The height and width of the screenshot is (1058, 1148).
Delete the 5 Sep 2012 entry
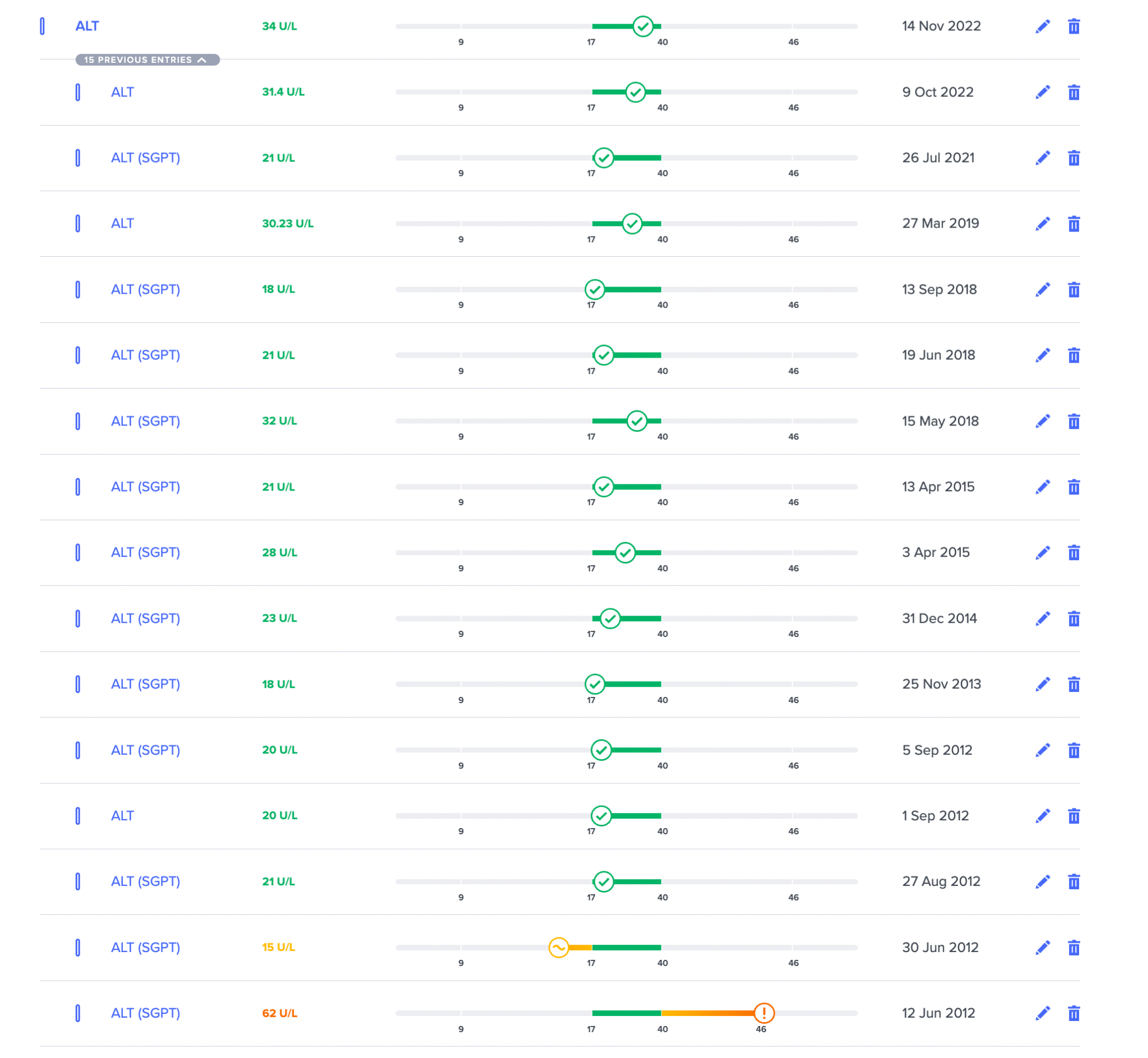[x=1073, y=751]
